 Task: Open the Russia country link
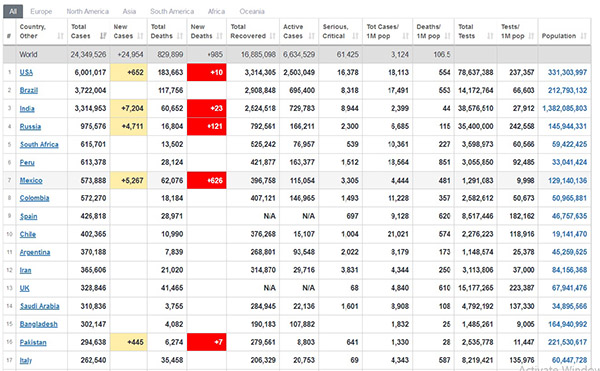coord(30,127)
